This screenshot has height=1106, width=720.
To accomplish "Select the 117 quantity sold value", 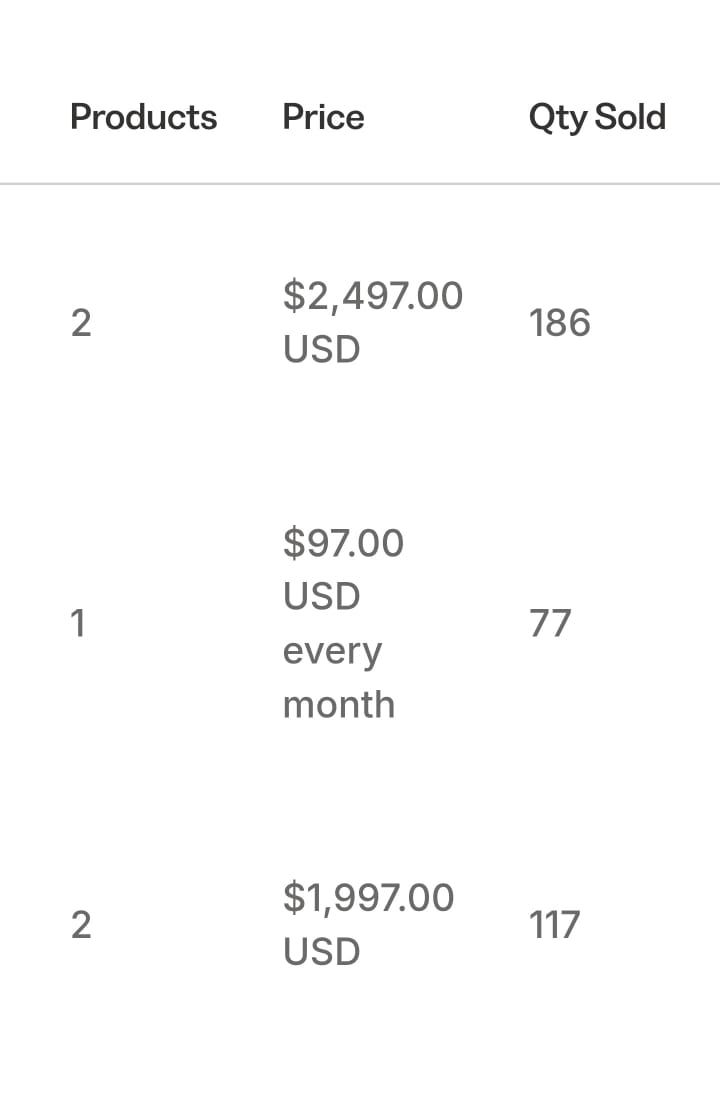I will pos(554,925).
